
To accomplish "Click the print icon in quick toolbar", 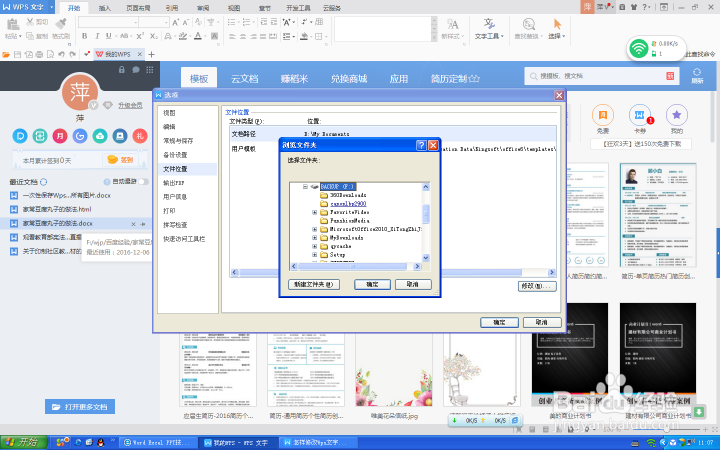I will (x=39, y=54).
